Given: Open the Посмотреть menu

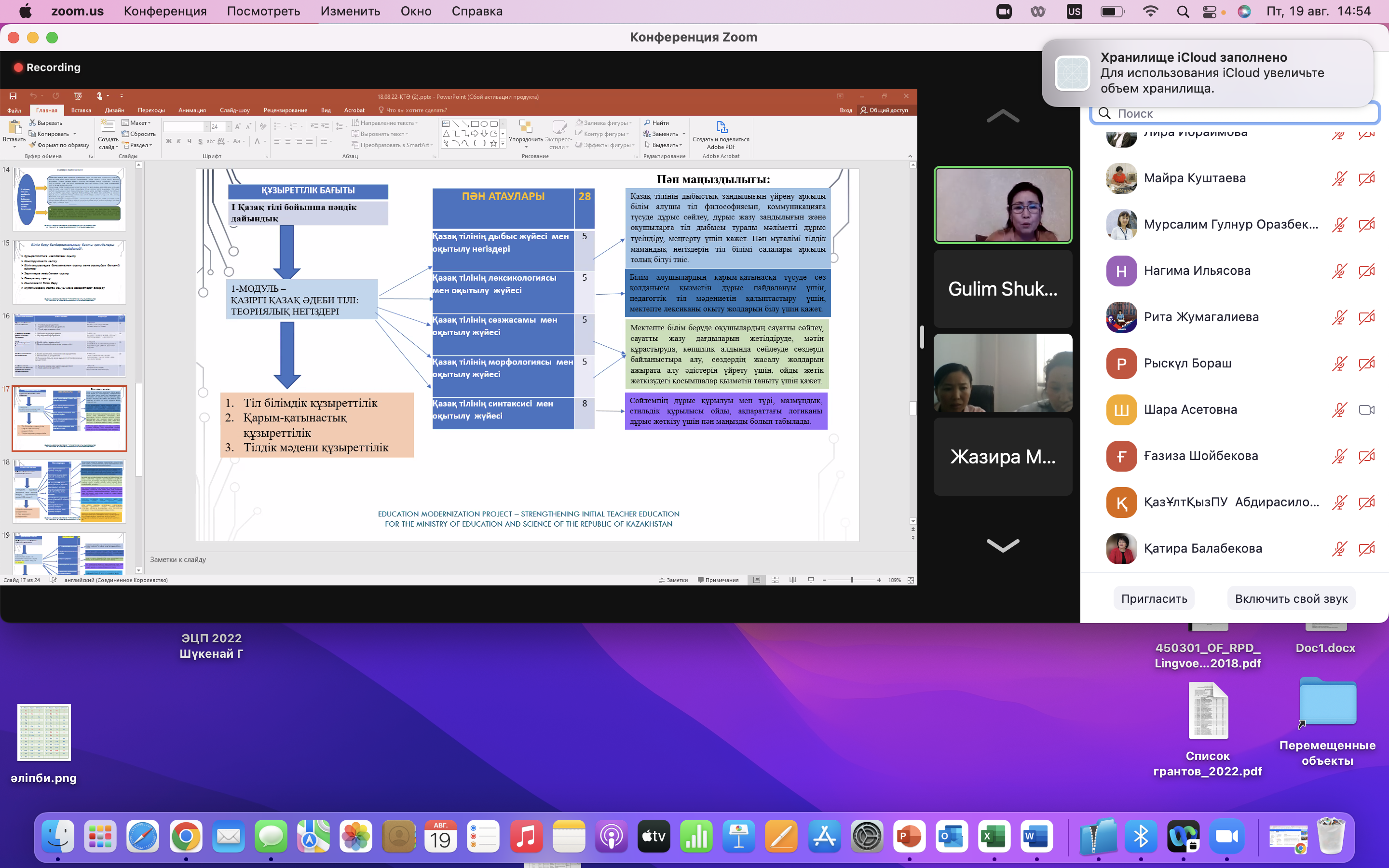Looking at the screenshot, I should point(263,12).
